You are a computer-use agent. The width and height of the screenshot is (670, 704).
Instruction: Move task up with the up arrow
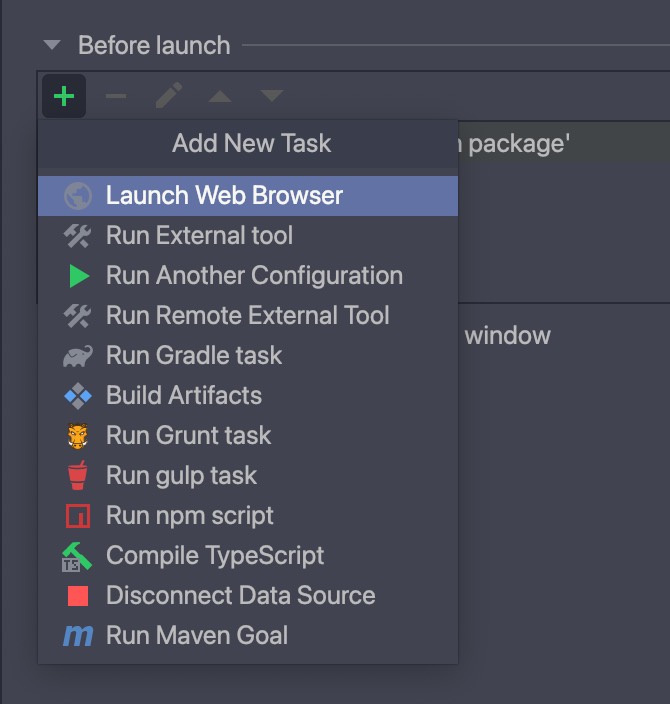[220, 96]
